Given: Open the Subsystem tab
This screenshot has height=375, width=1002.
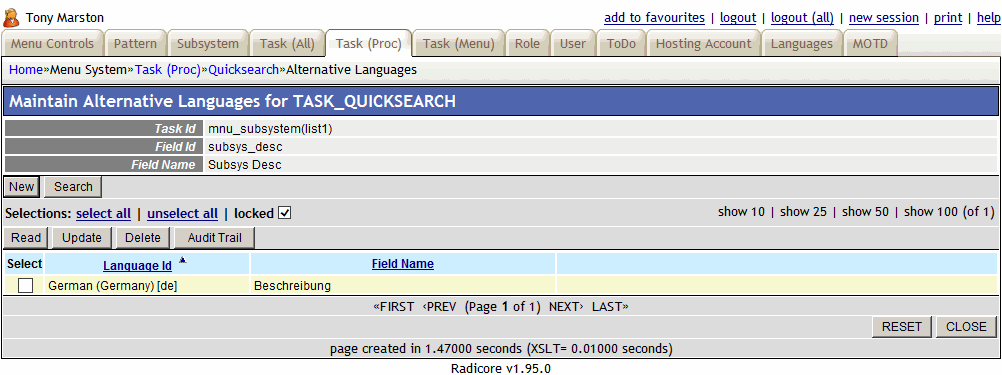Looking at the screenshot, I should (x=208, y=44).
